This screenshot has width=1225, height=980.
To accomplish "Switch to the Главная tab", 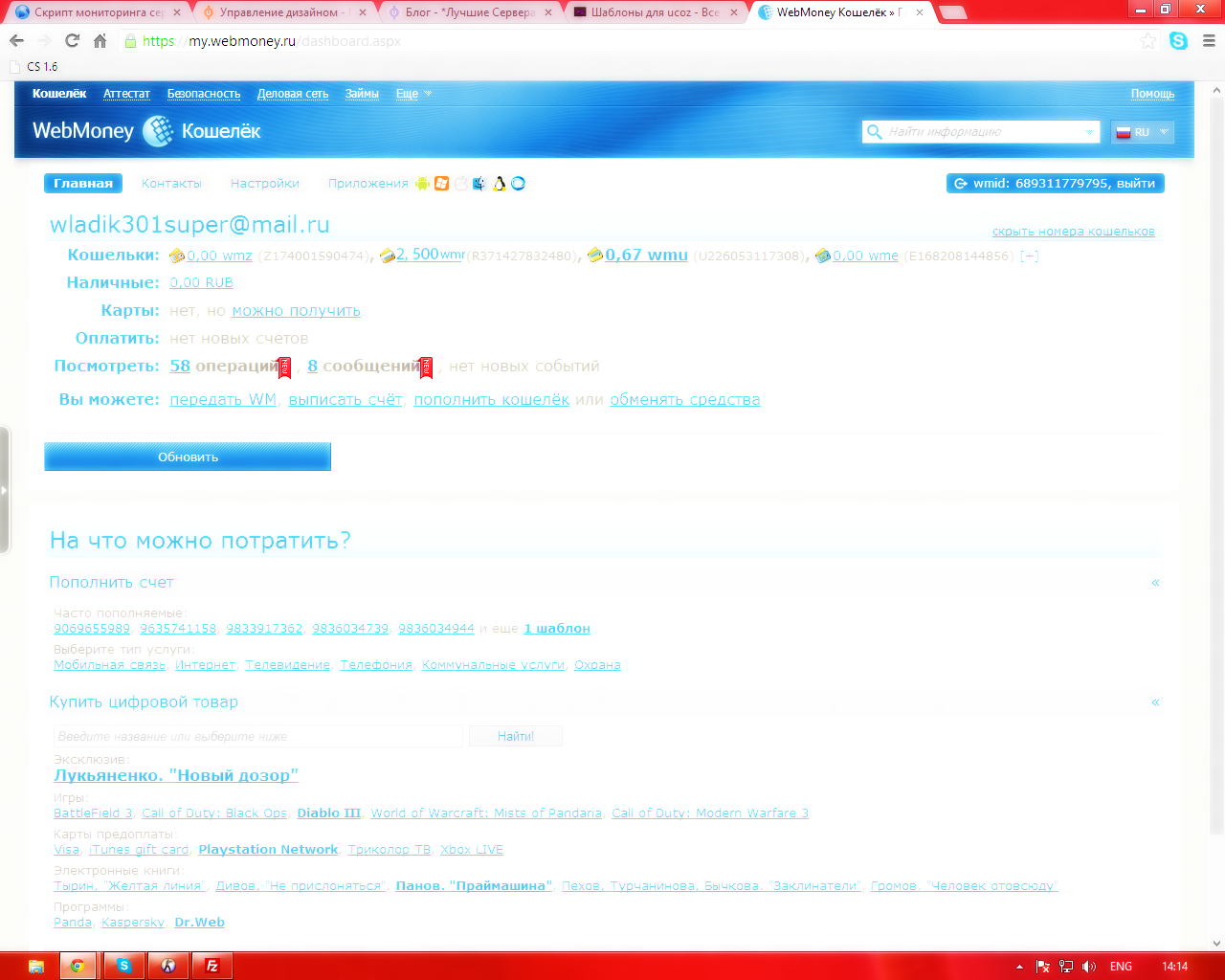I will (83, 184).
